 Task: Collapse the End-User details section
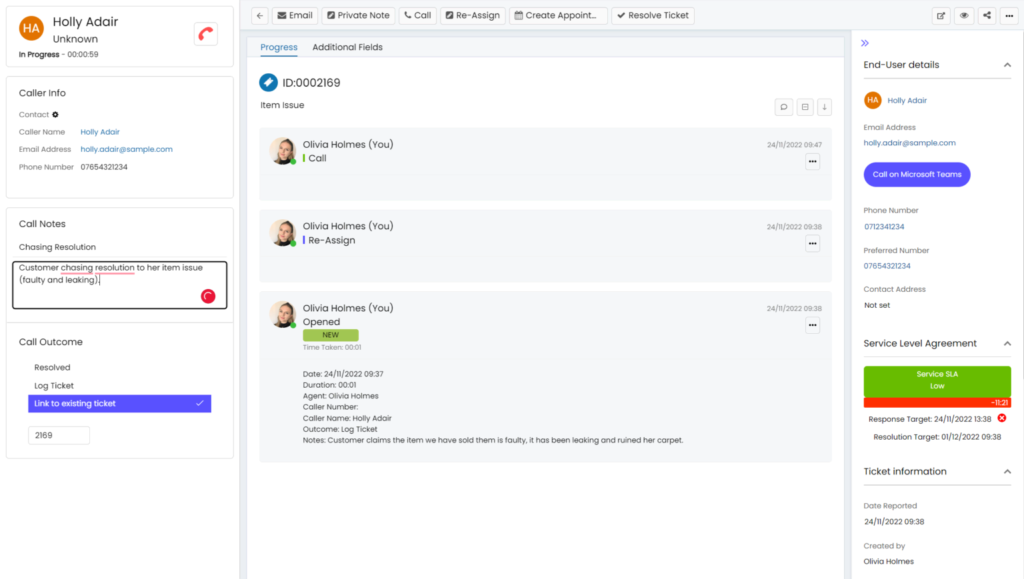[1006, 65]
